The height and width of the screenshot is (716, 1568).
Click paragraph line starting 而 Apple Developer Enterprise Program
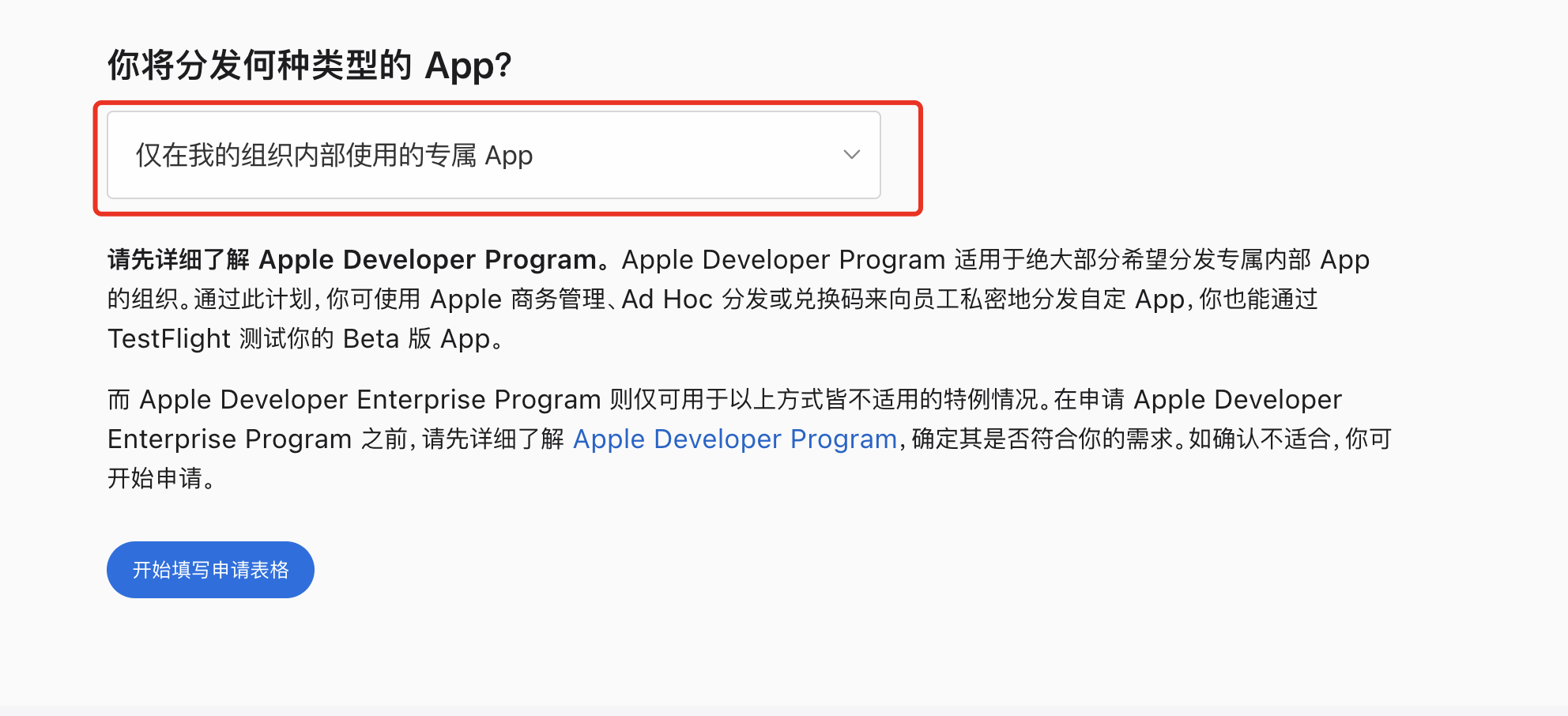tap(725, 400)
